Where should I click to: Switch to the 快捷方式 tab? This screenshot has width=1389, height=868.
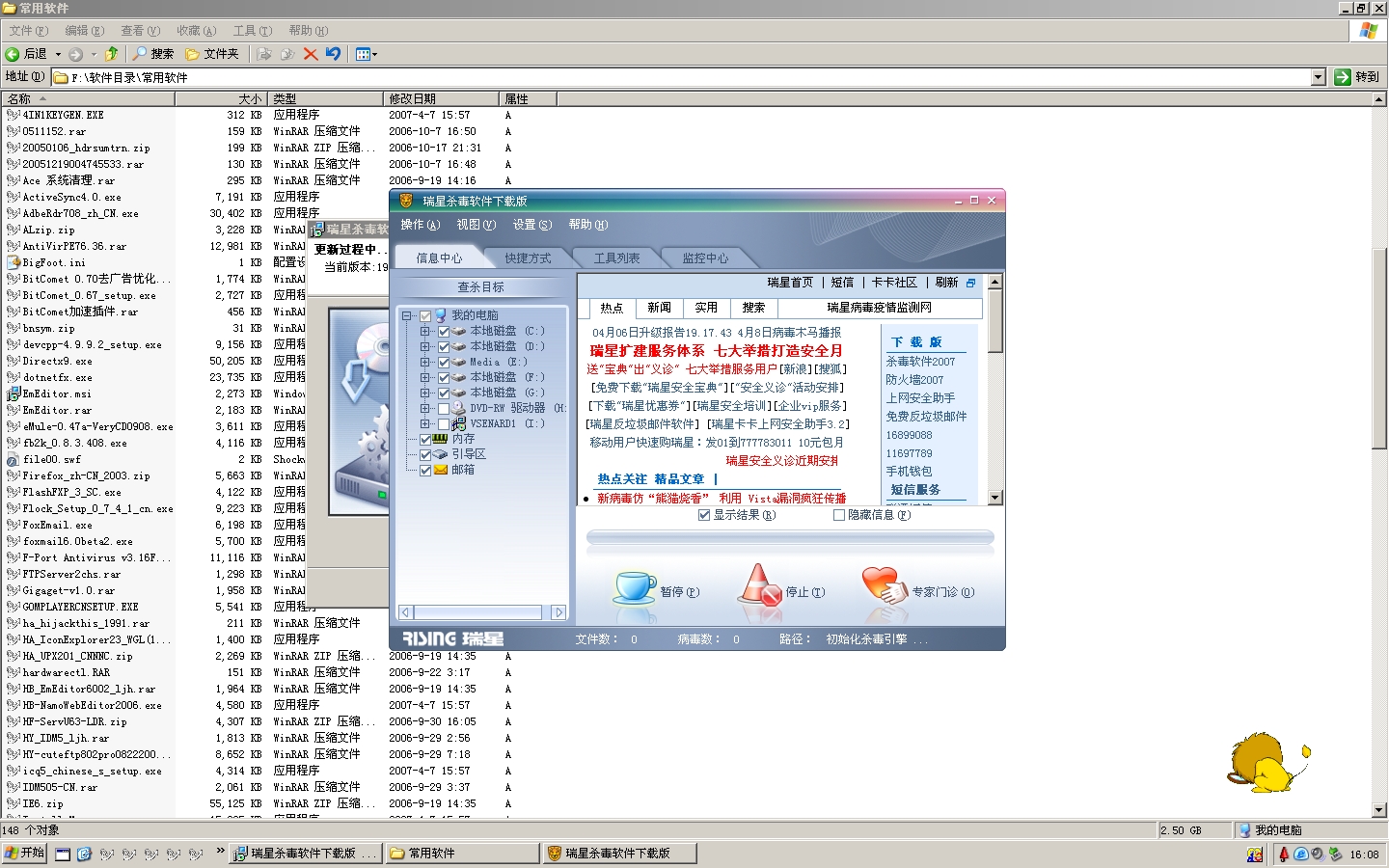[x=528, y=258]
